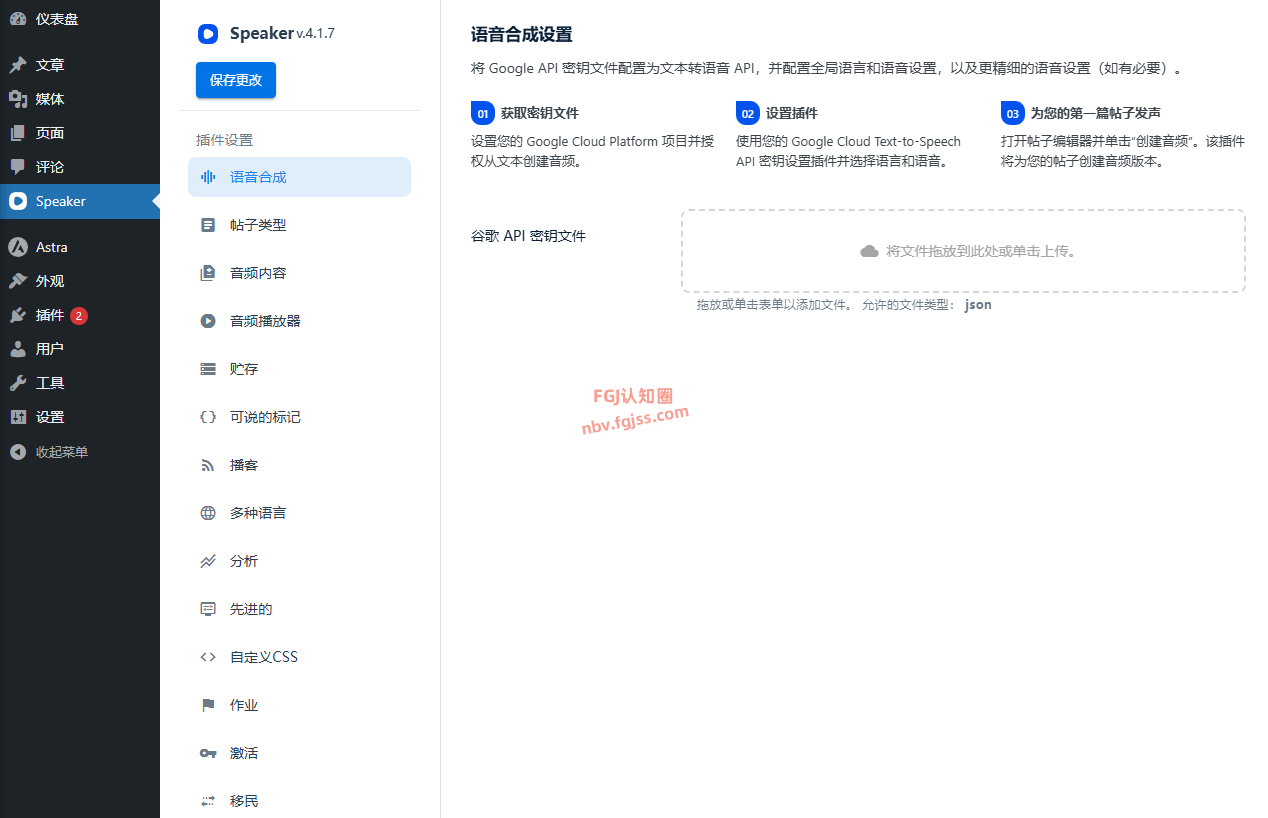Click the 保存更改 button
Viewport: 1268px width, 818px height.
pos(236,80)
